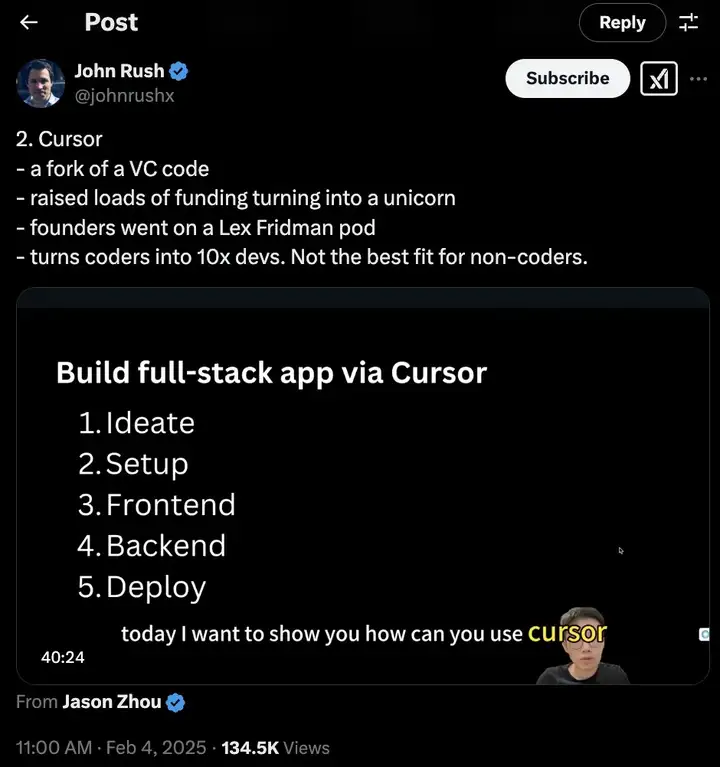Click the 40:24 video duration label

pos(63,658)
